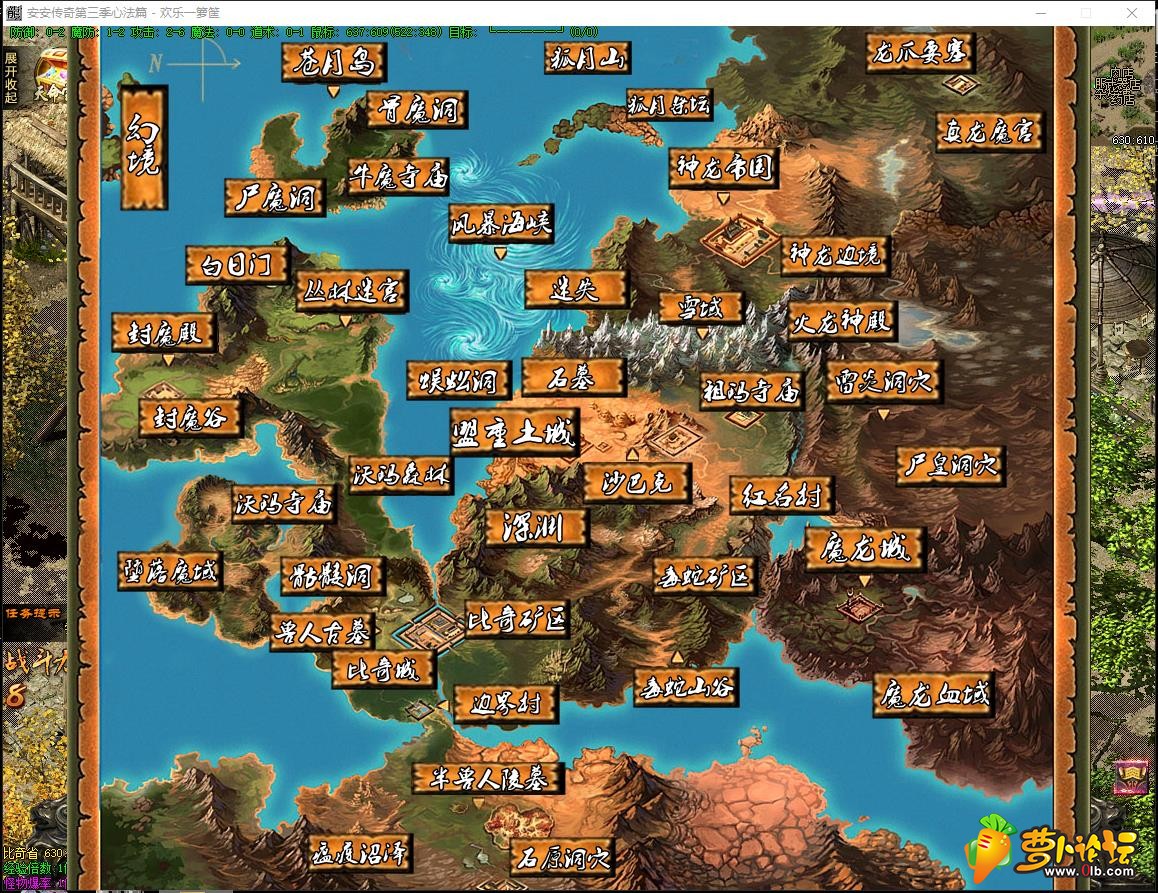Select the 龙爪要塞 location sign
This screenshot has height=893, width=1158.
pyautogui.click(x=920, y=52)
